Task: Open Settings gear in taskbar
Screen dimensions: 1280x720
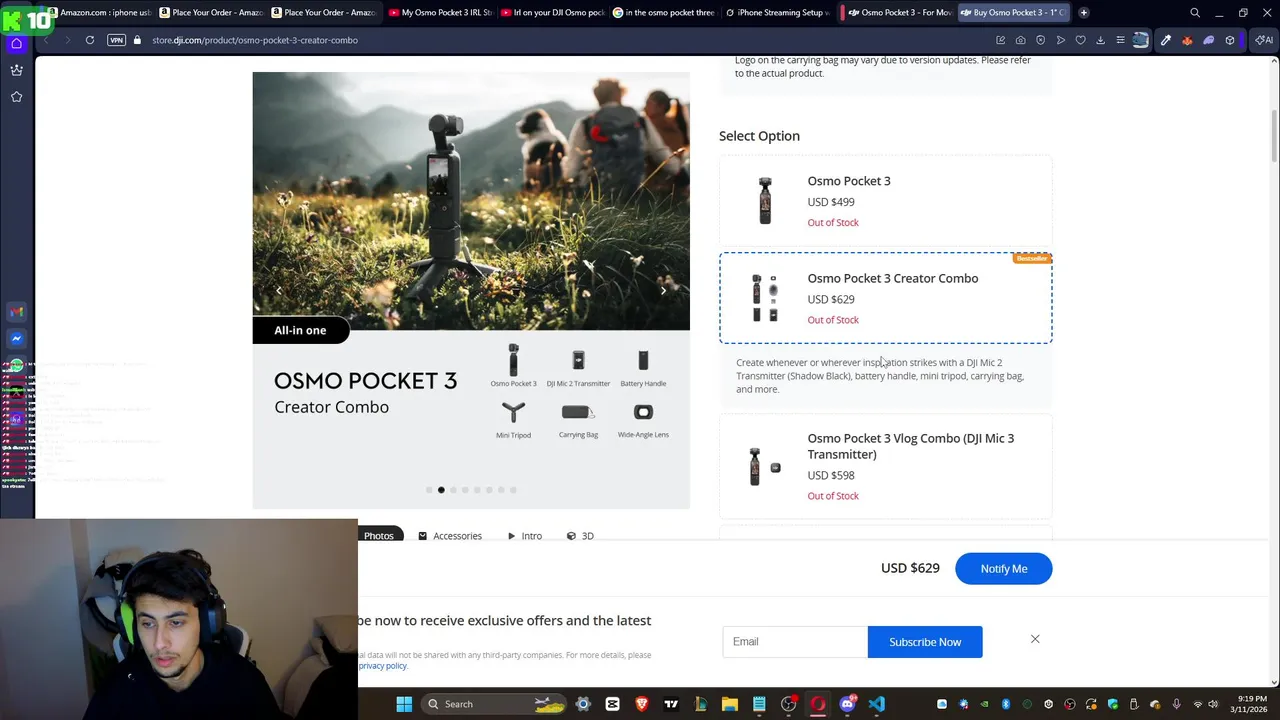Action: (x=583, y=704)
